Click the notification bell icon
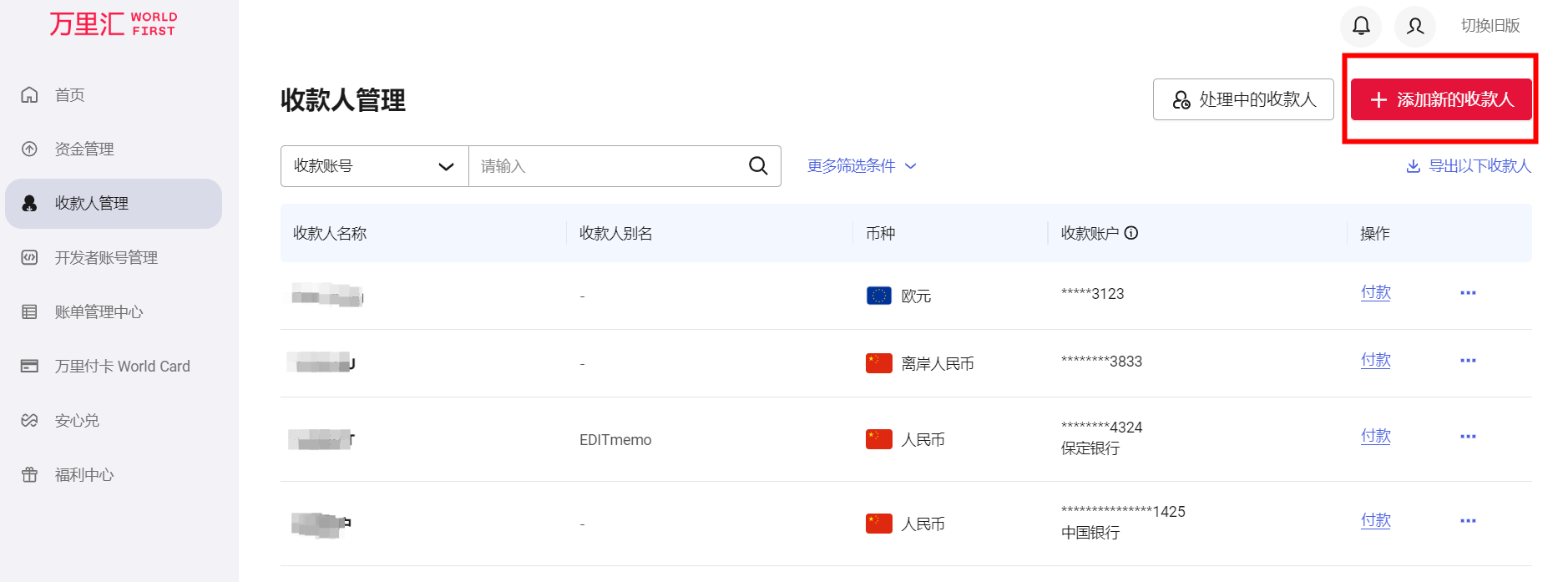The width and height of the screenshot is (1568, 582). pyautogui.click(x=1361, y=26)
